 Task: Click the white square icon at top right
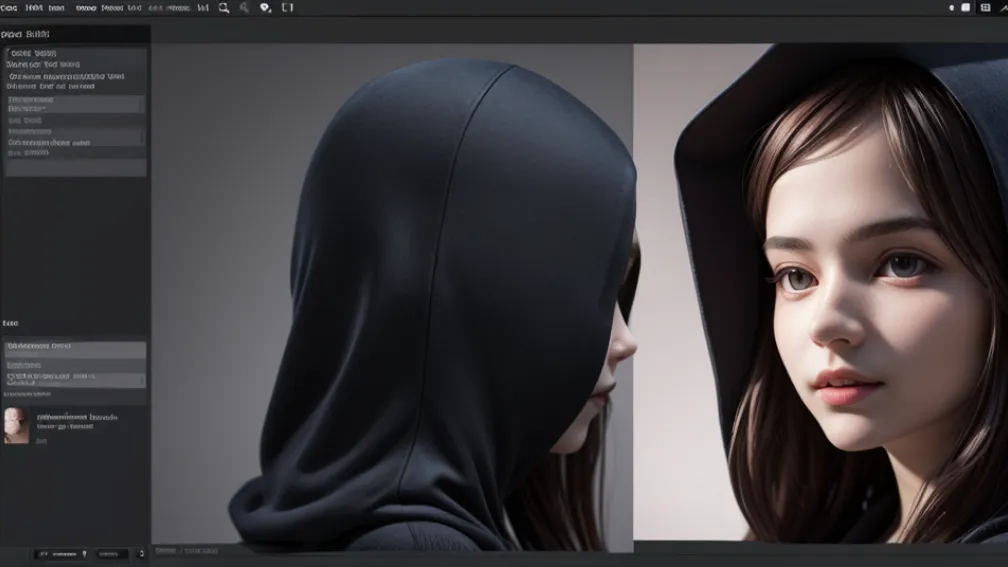tap(965, 8)
